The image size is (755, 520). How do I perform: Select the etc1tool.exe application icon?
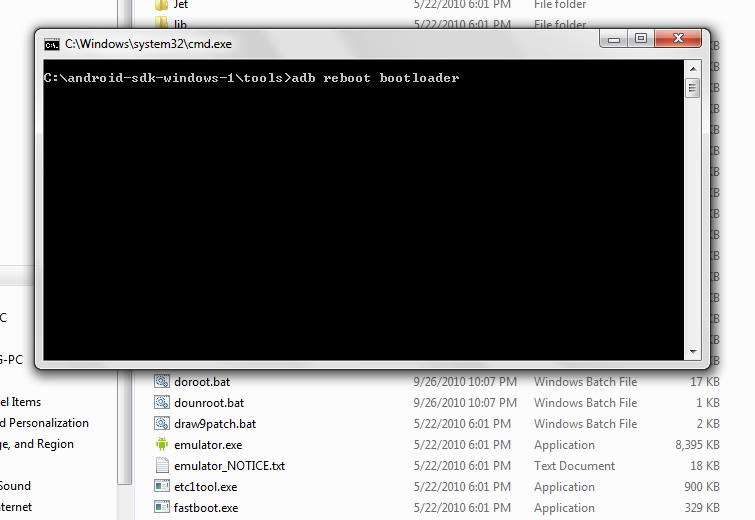[x=162, y=486]
